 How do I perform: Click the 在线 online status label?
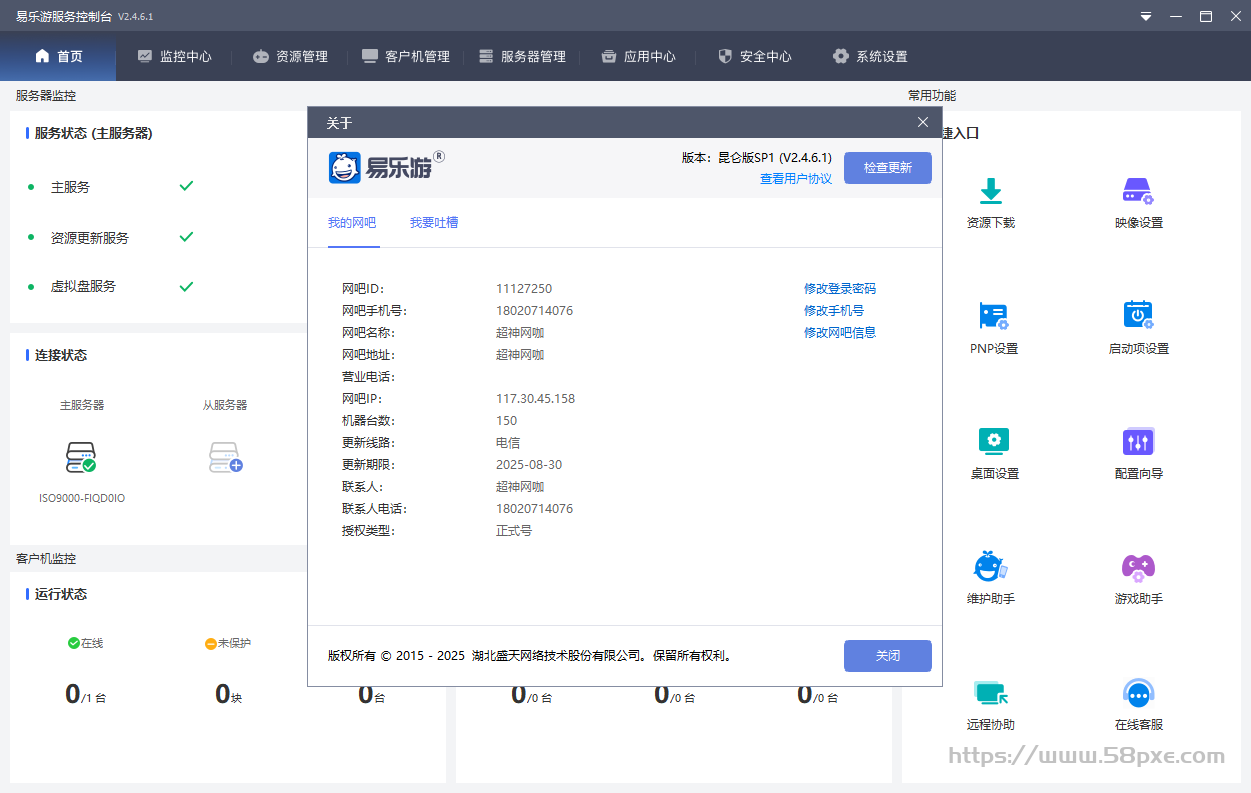[85, 643]
